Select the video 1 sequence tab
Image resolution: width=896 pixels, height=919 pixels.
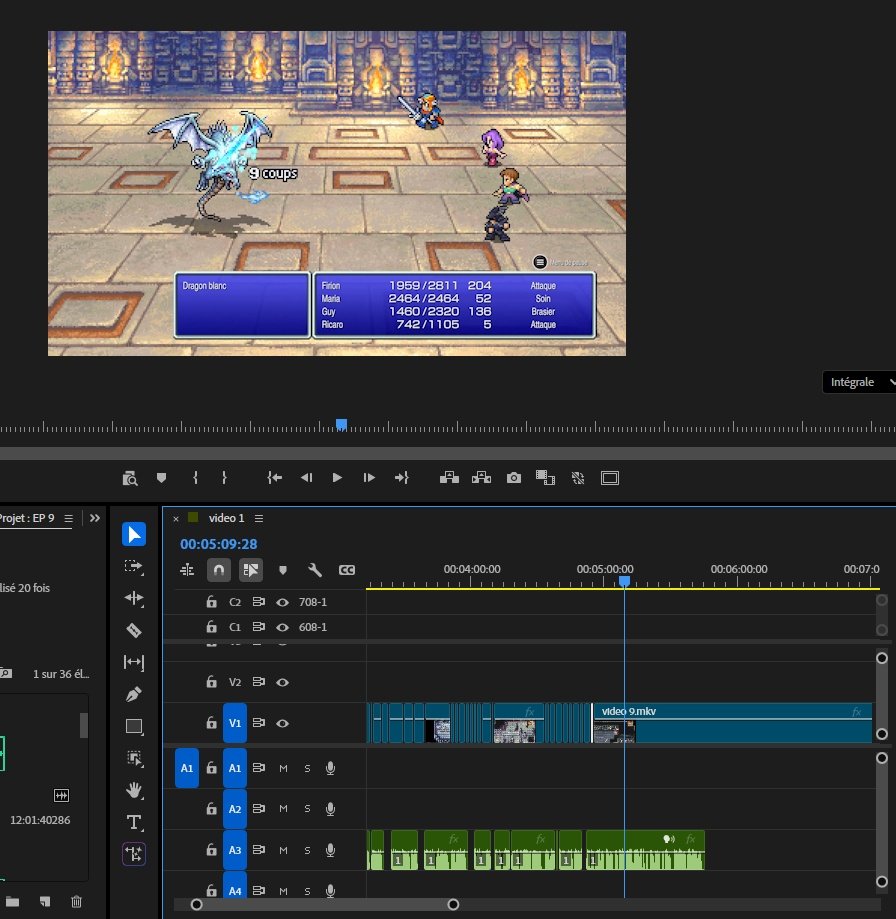(226, 518)
